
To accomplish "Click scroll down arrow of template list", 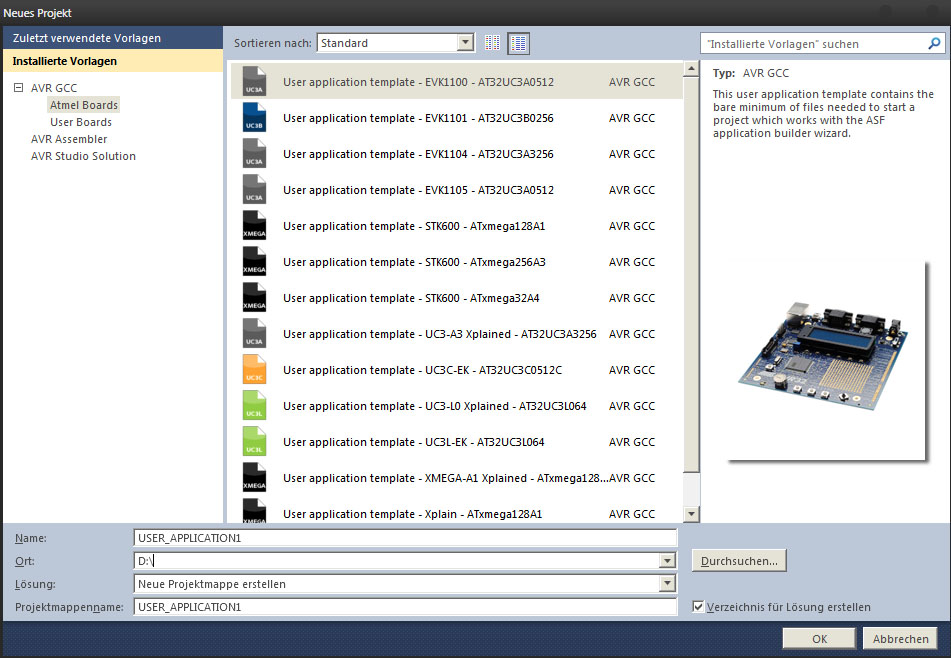I will click(x=691, y=514).
